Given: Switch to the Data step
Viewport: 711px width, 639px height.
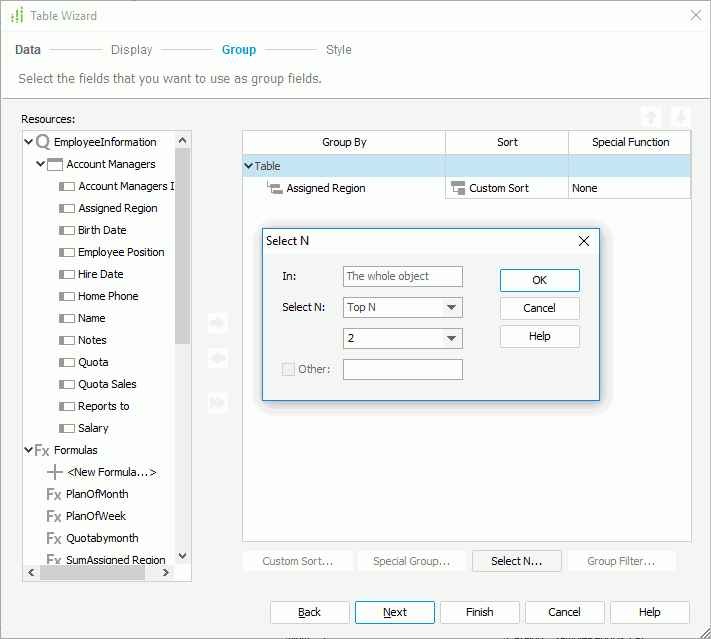Looking at the screenshot, I should pos(28,49).
